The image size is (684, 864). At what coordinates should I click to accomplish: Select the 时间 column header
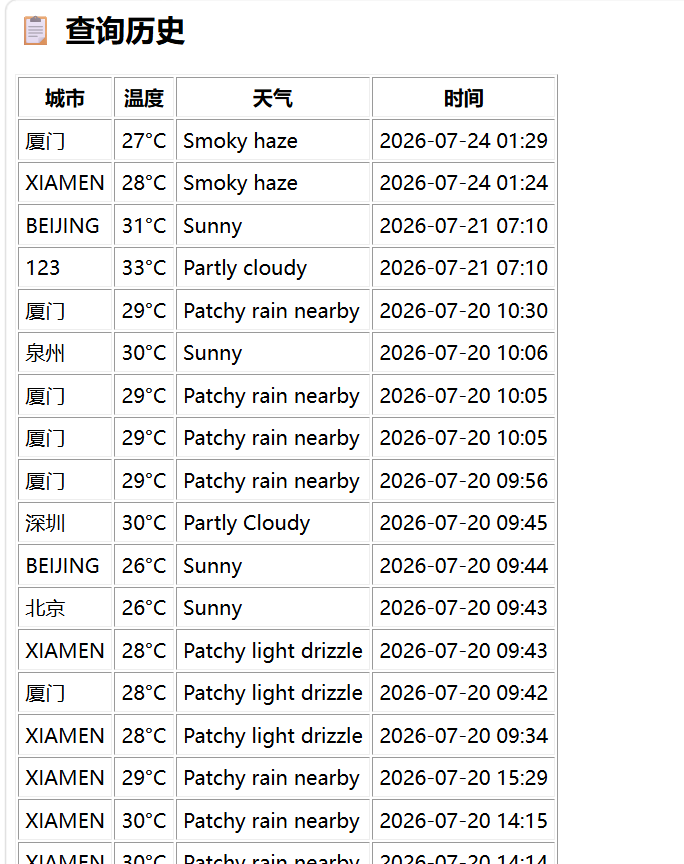[x=464, y=98]
